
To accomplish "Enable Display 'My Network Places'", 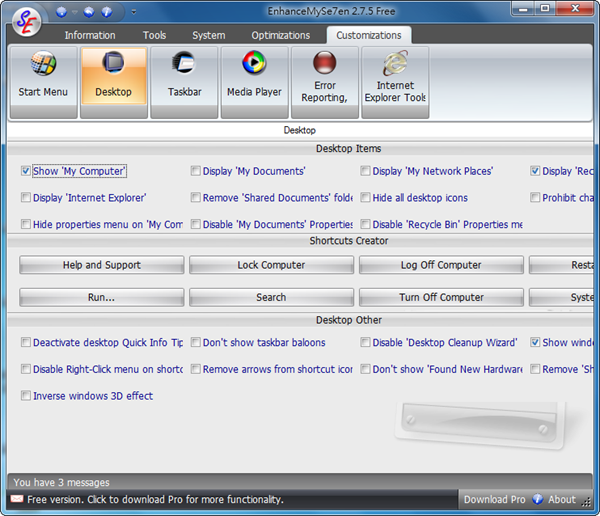I will pos(365,171).
